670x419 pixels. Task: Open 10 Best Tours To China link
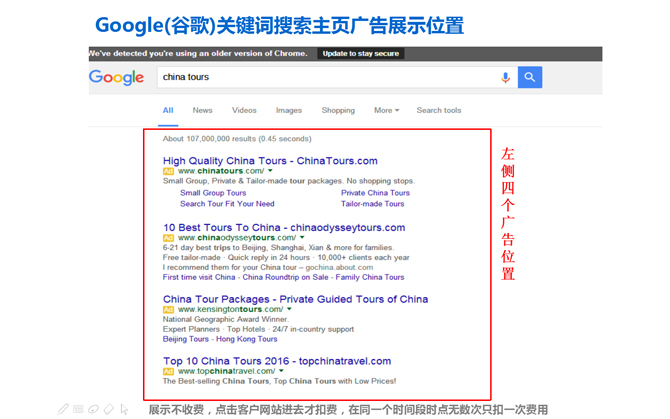pos(284,228)
